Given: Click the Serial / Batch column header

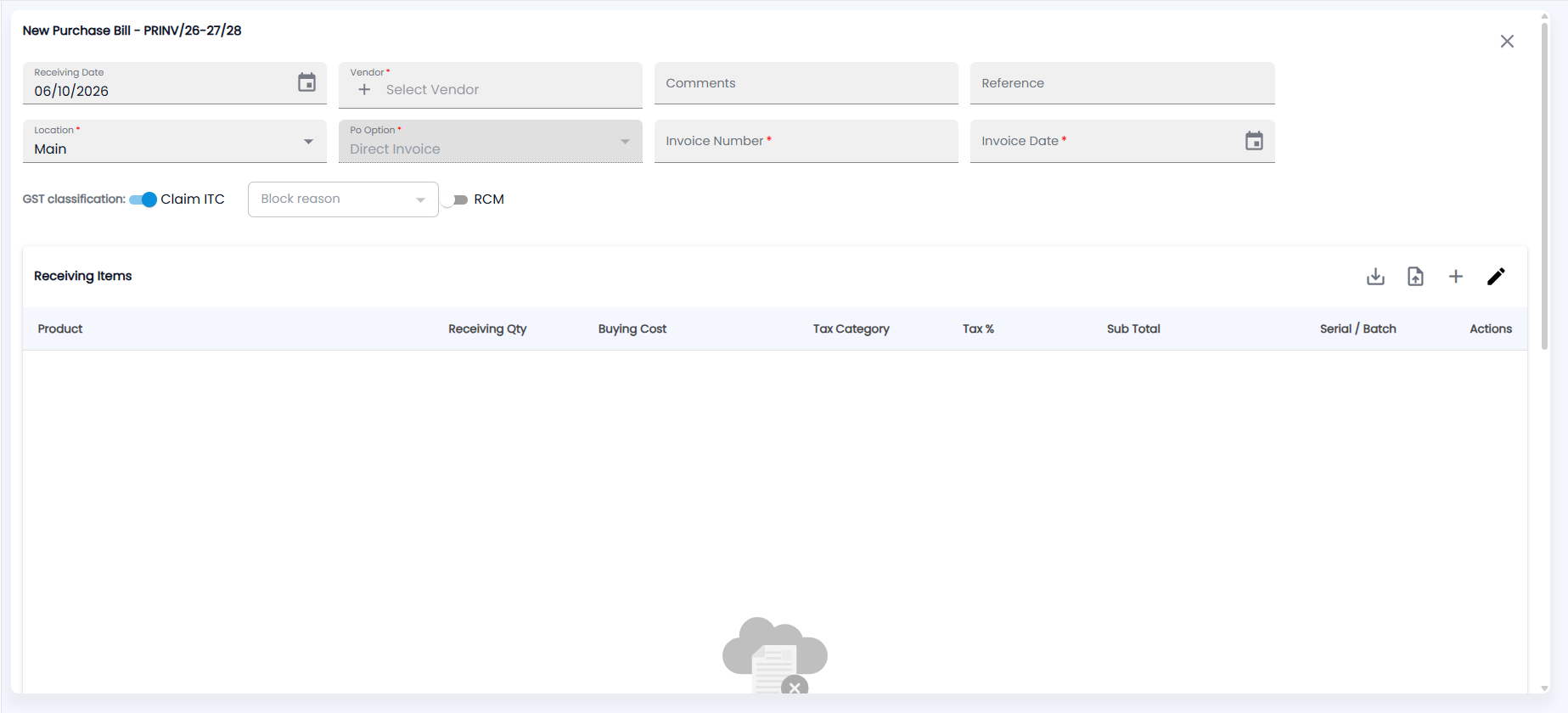Looking at the screenshot, I should coord(1358,328).
